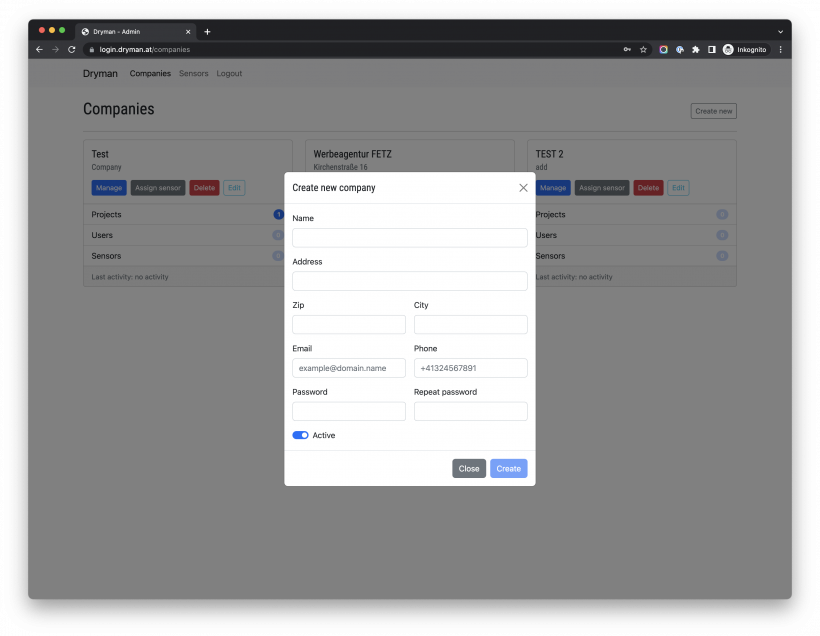Open the browser side panel icon
The width and height of the screenshot is (820, 636).
point(711,49)
